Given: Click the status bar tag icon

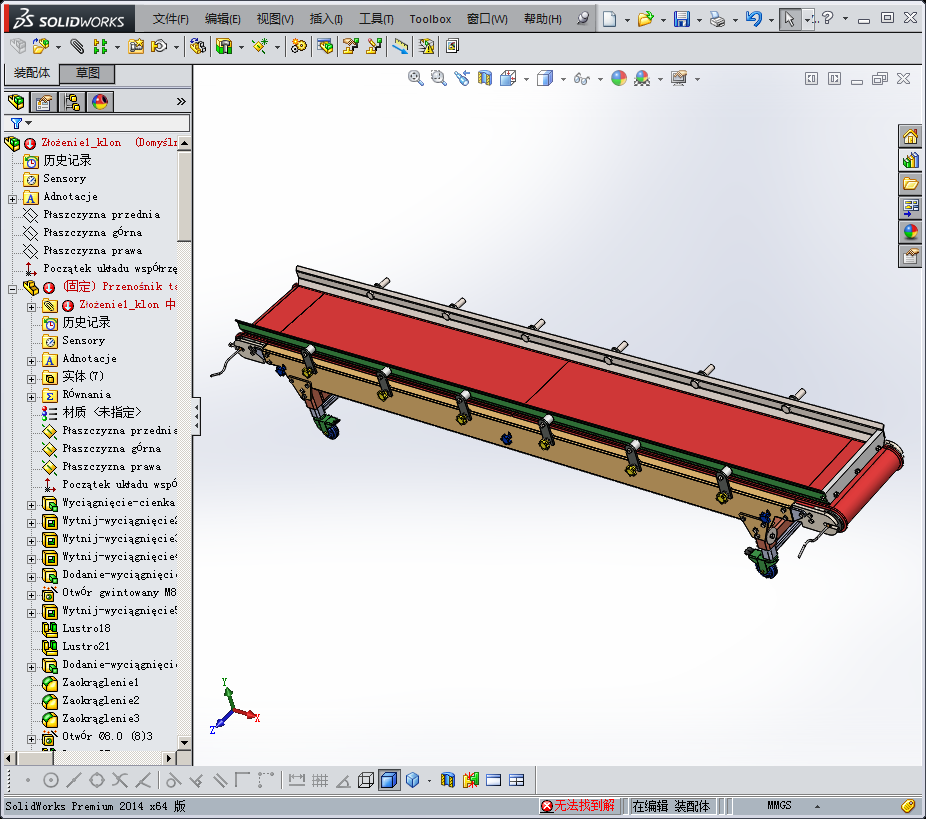Looking at the screenshot, I should (x=909, y=805).
